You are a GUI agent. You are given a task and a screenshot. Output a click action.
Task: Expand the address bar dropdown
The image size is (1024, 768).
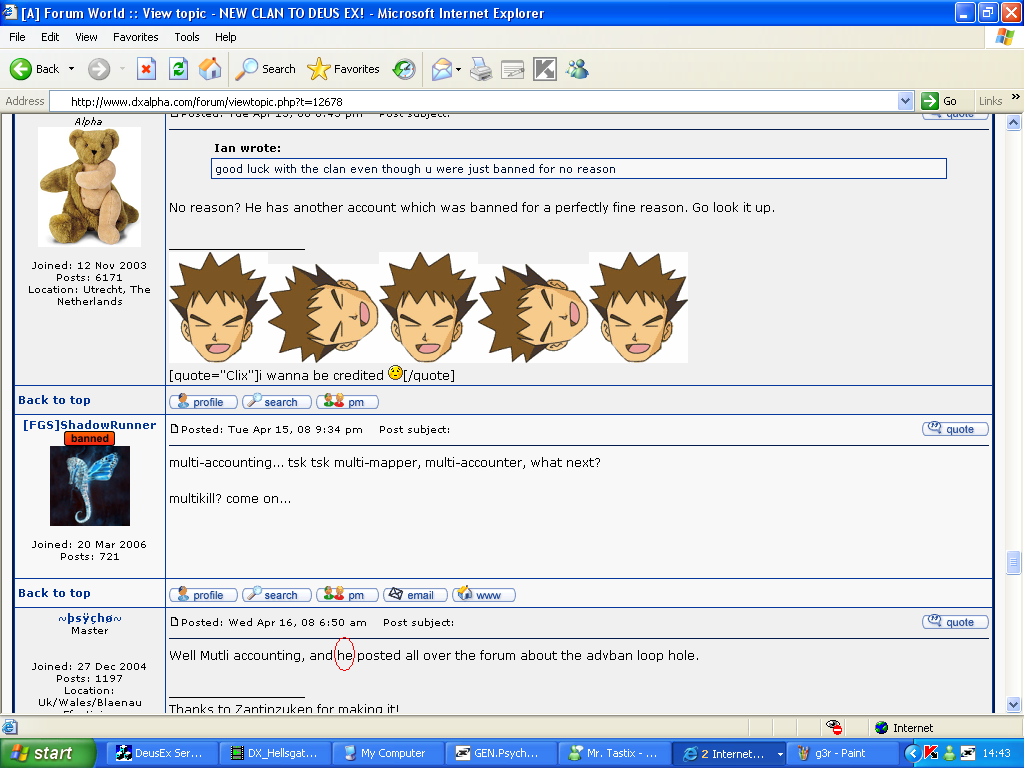[905, 101]
